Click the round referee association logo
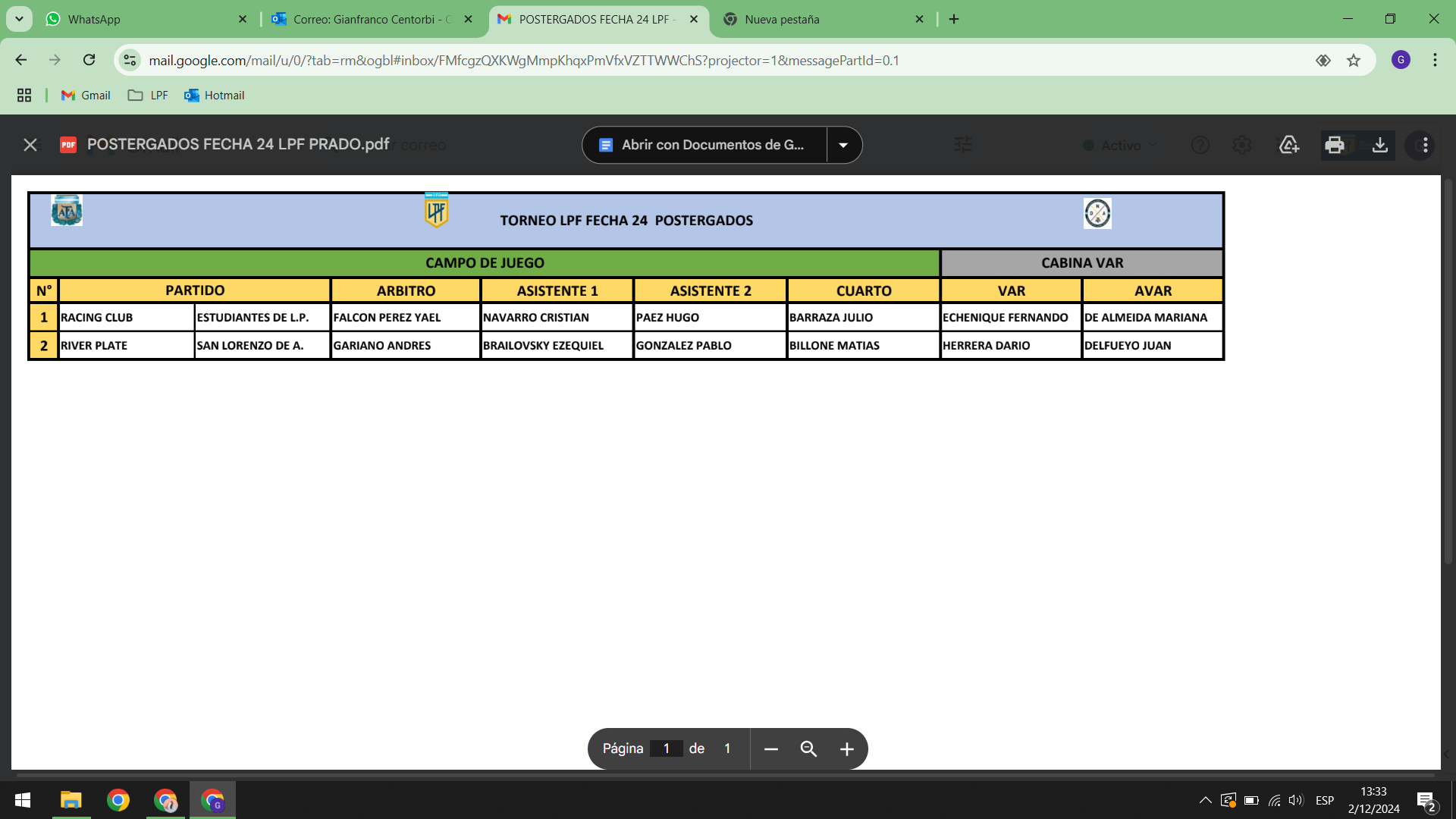Screen dimensions: 1456x819 (x=1097, y=213)
